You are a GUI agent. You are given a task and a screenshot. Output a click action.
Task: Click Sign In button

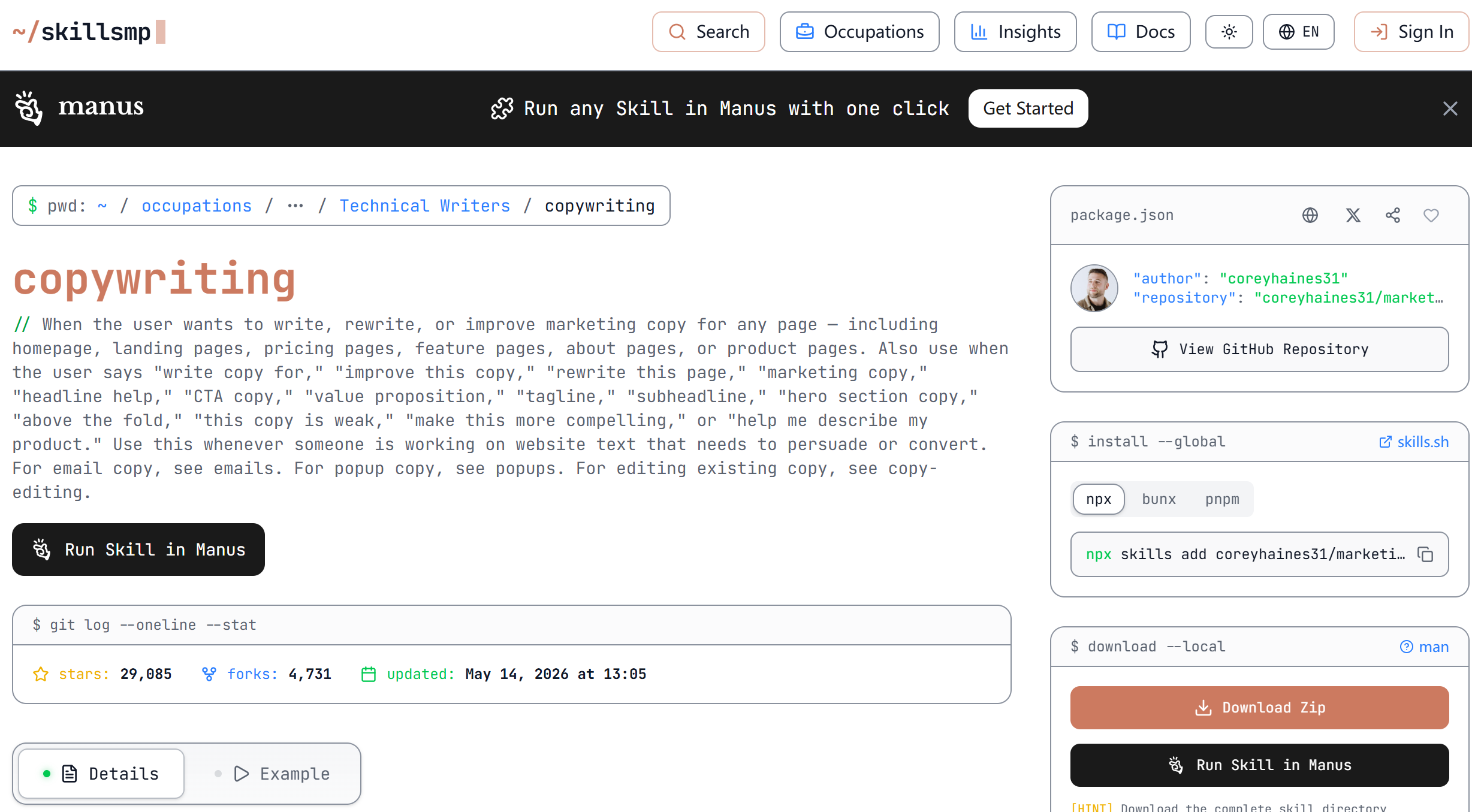[x=1411, y=32]
